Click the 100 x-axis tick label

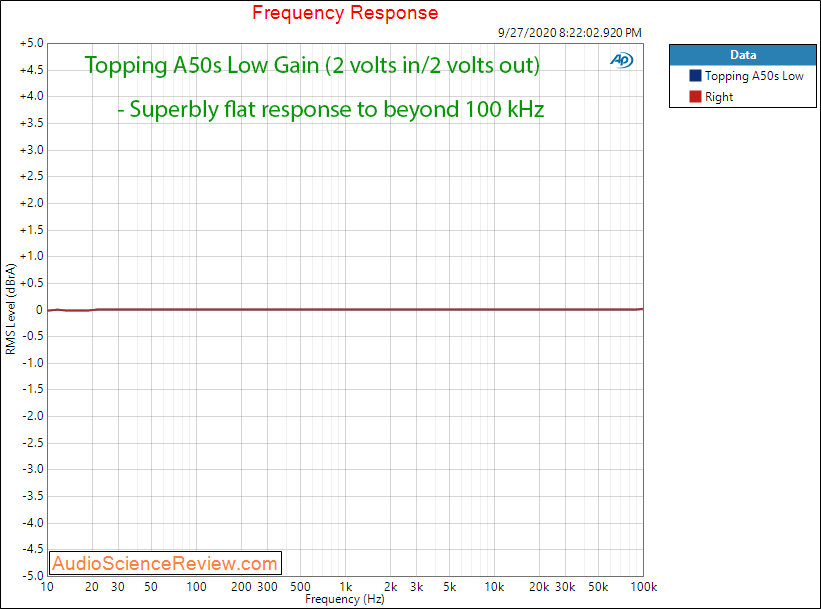pos(196,587)
